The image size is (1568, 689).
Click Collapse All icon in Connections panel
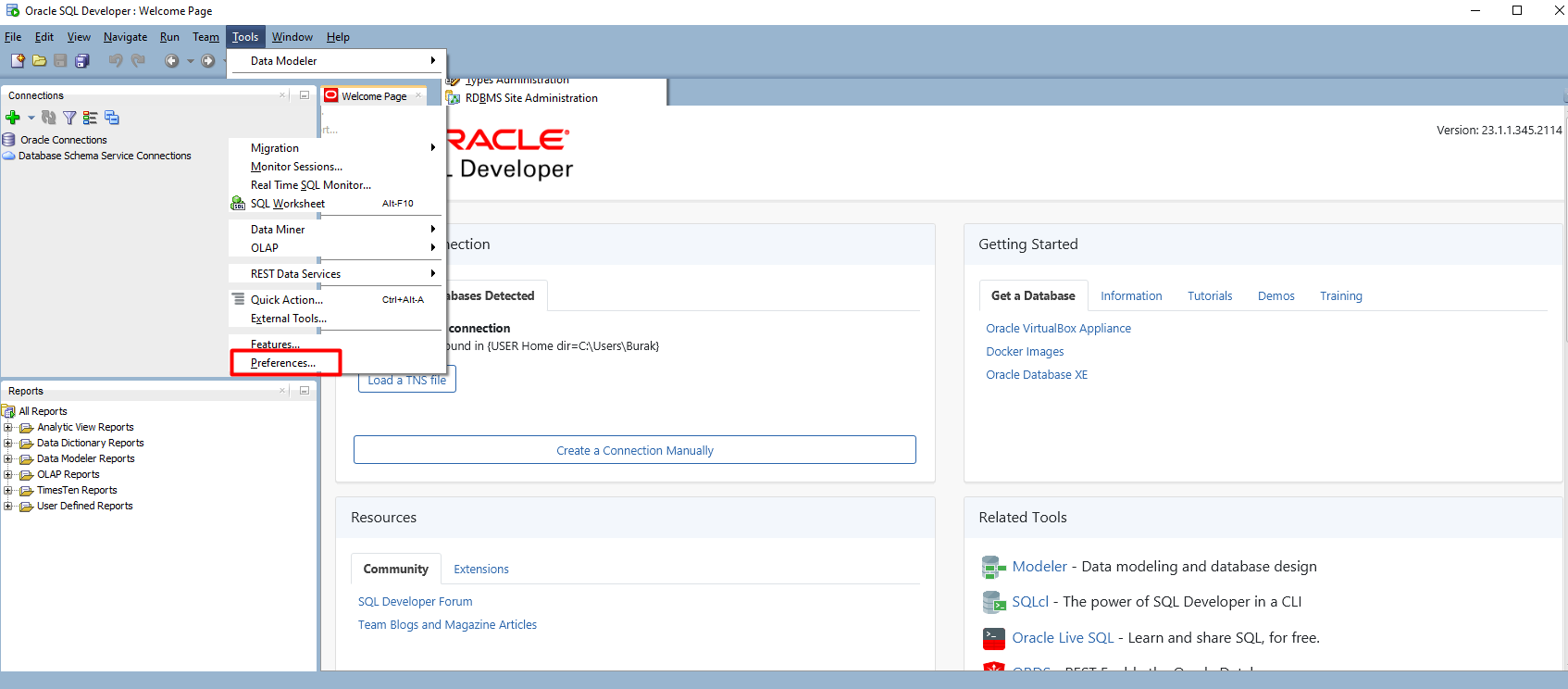point(112,118)
